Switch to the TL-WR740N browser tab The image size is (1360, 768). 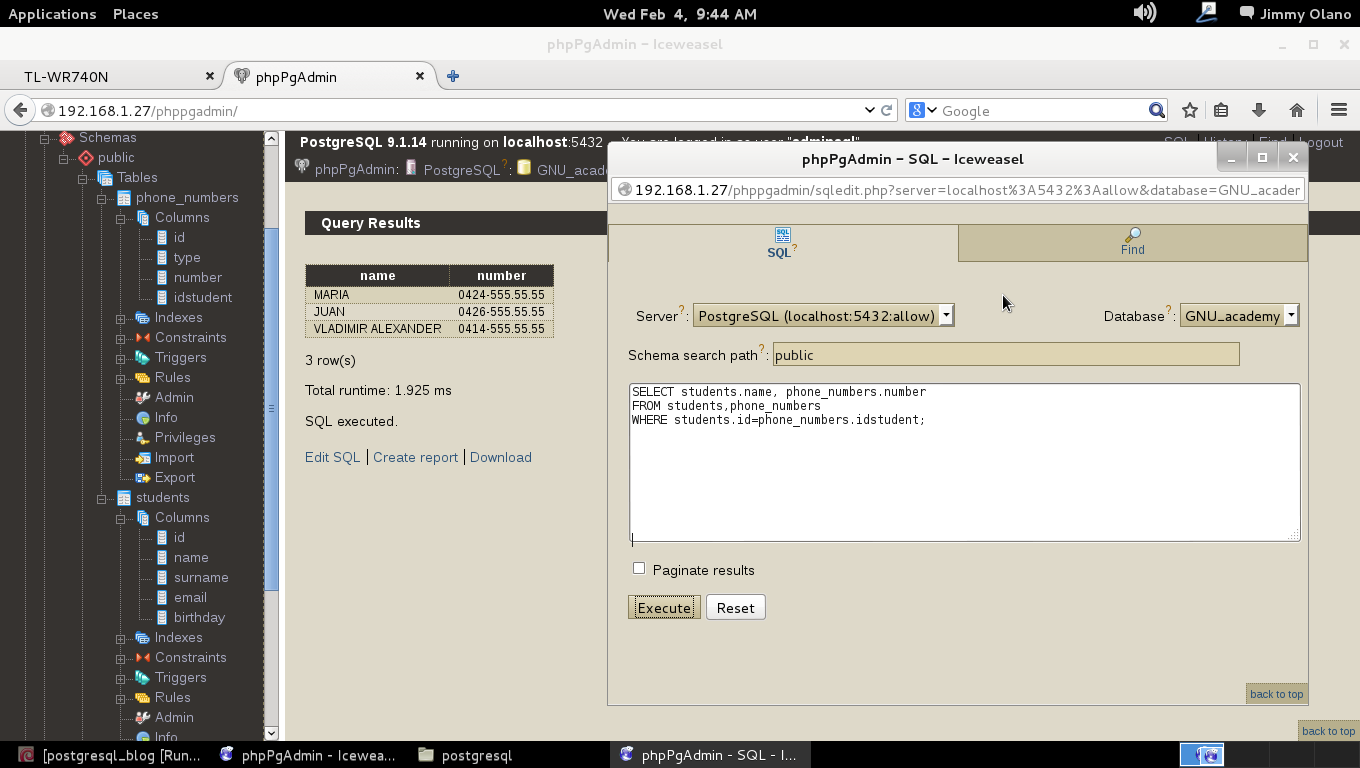(x=66, y=77)
